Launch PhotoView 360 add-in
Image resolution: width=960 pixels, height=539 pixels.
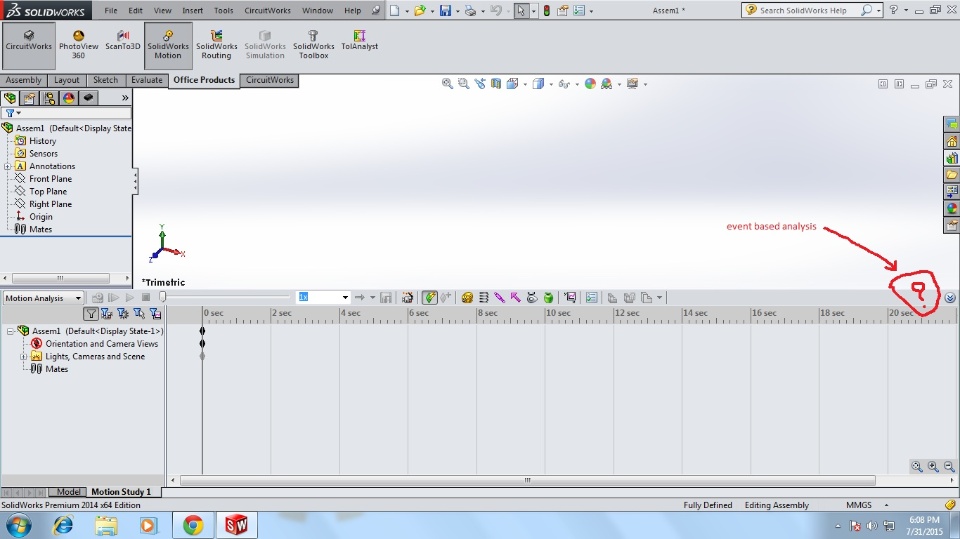tap(78, 45)
